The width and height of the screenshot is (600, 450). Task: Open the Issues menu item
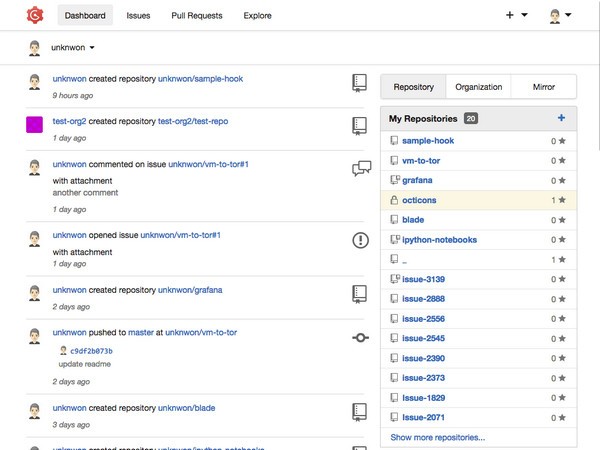tap(139, 16)
